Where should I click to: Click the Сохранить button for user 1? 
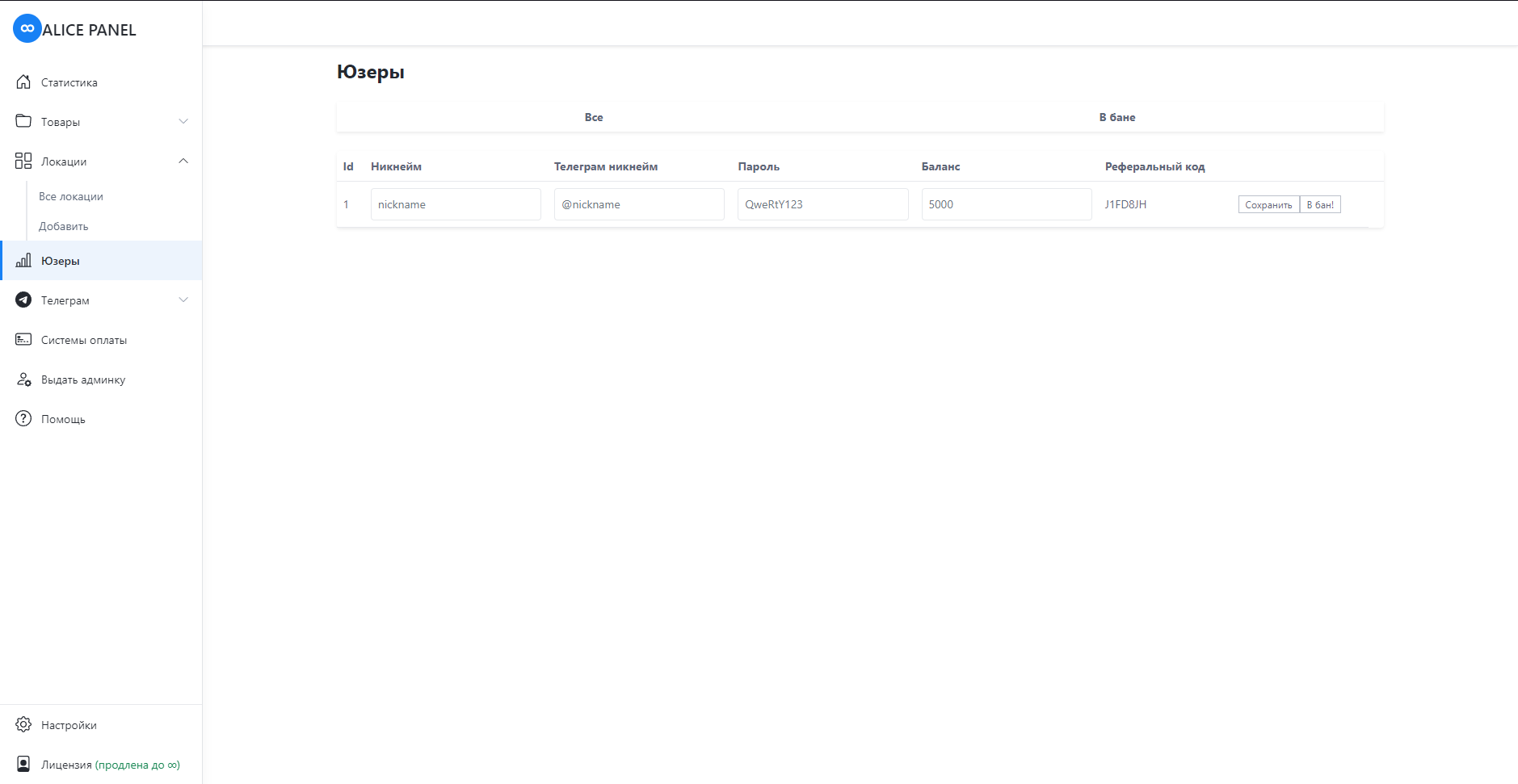(1268, 205)
